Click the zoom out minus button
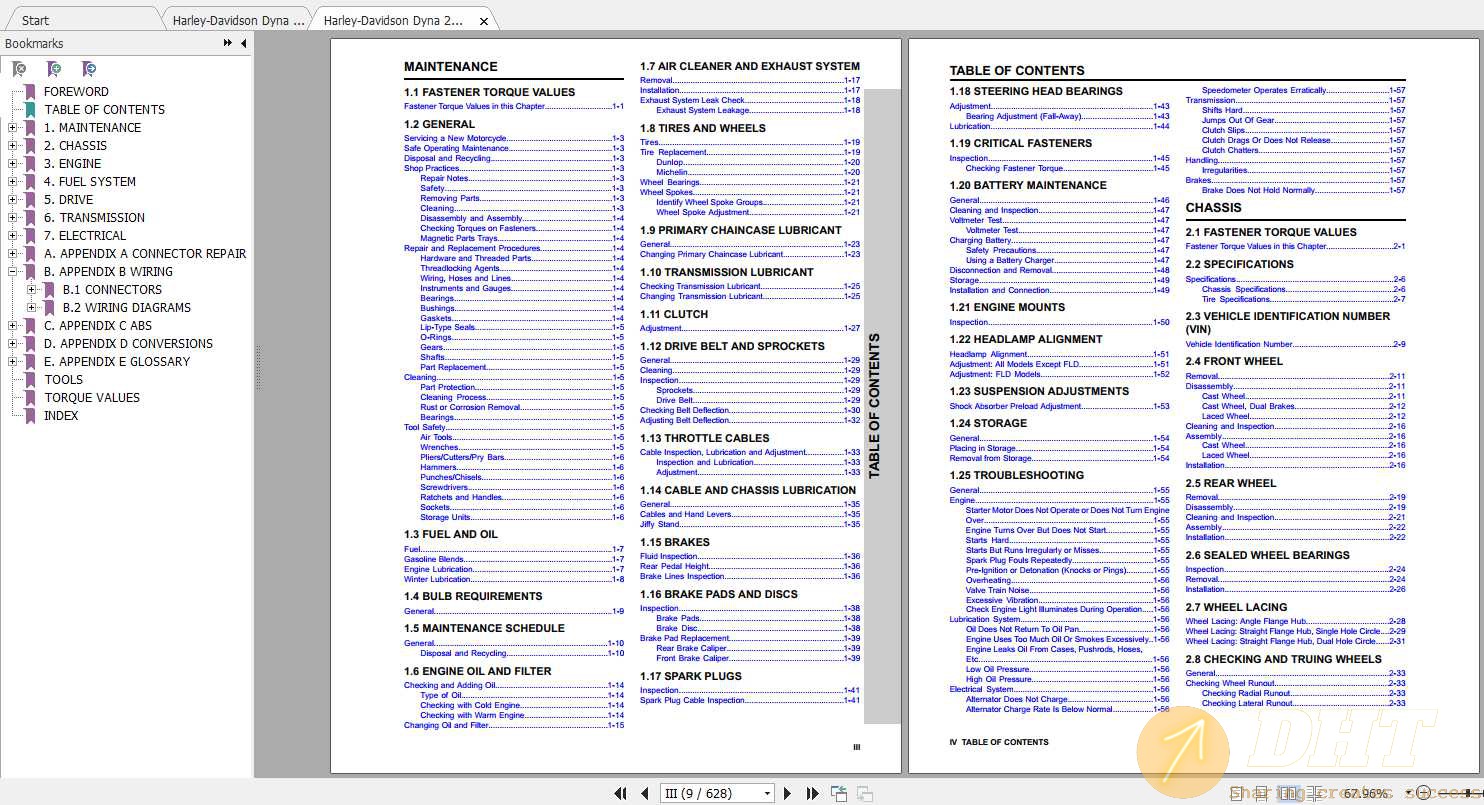This screenshot has width=1484, height=805. point(1425,793)
